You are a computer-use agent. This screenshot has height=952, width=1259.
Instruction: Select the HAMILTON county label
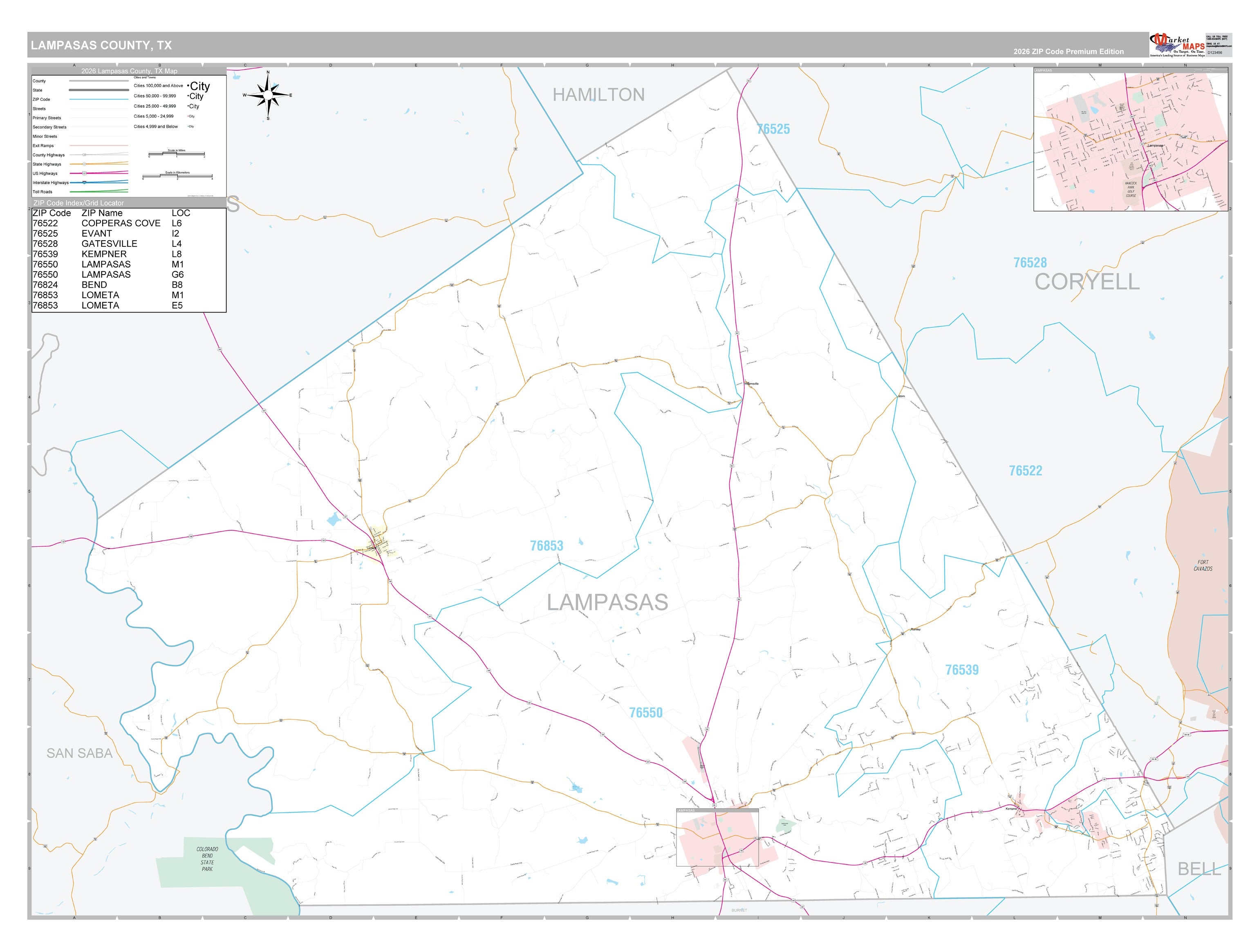(599, 94)
